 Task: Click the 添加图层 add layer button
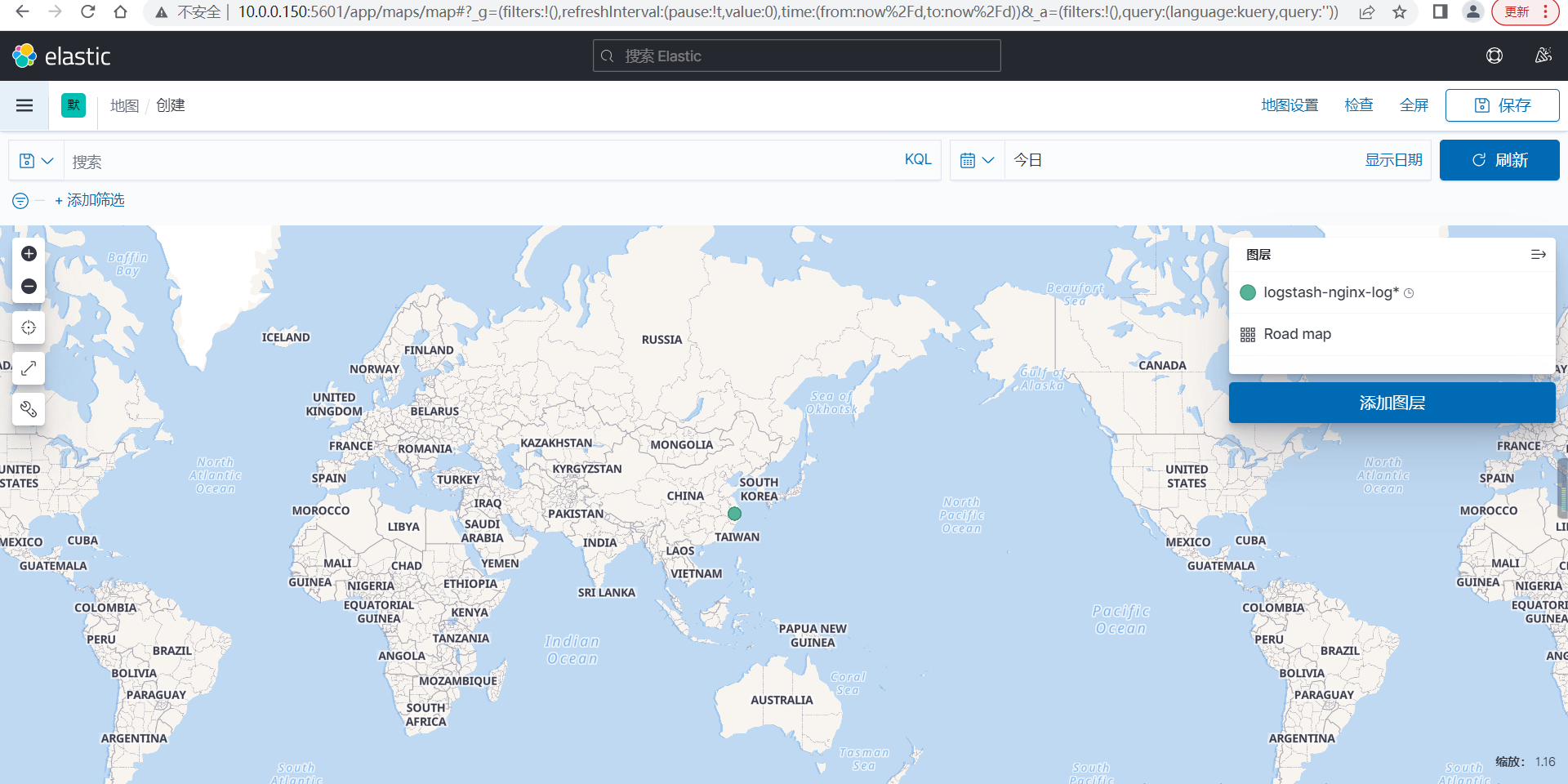(1392, 403)
